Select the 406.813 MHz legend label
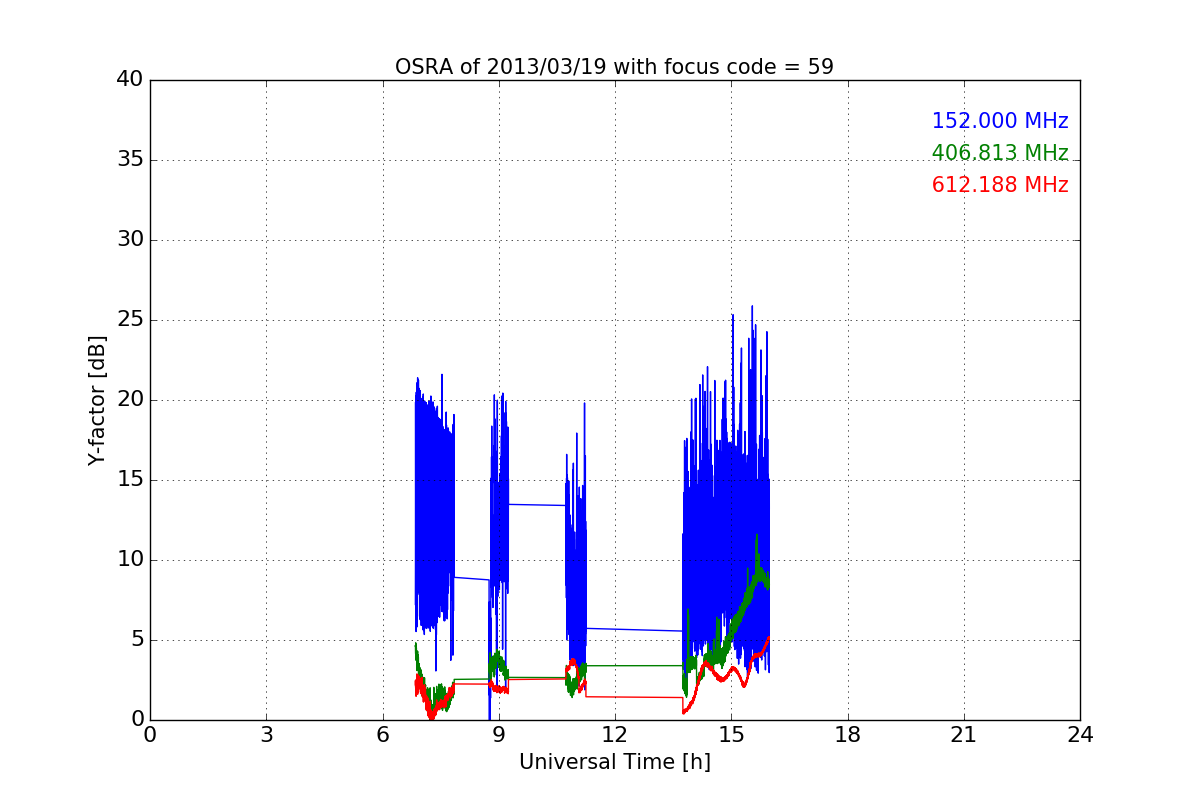1200x800 pixels. [x=1000, y=153]
